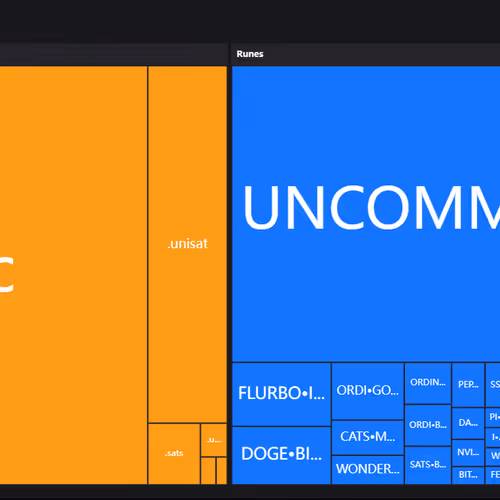Choose the NVI... rune tile
Image resolution: width=500 pixels, height=500 pixels.
pos(468,453)
